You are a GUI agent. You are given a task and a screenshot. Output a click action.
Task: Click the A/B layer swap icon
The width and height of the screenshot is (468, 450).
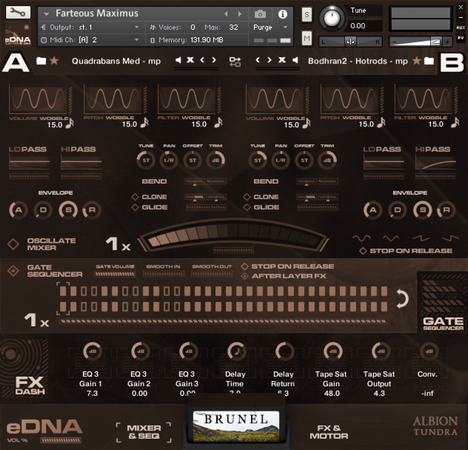[x=235, y=61]
